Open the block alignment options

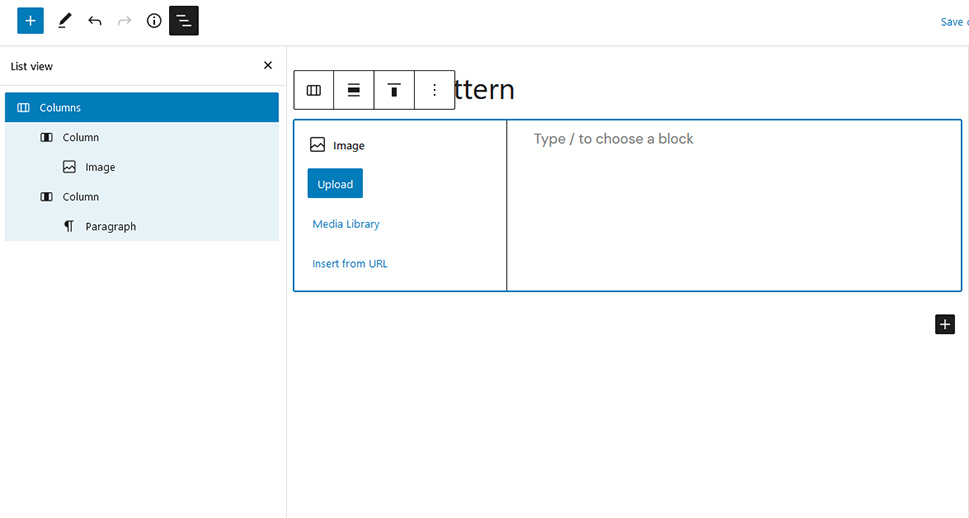coord(353,90)
